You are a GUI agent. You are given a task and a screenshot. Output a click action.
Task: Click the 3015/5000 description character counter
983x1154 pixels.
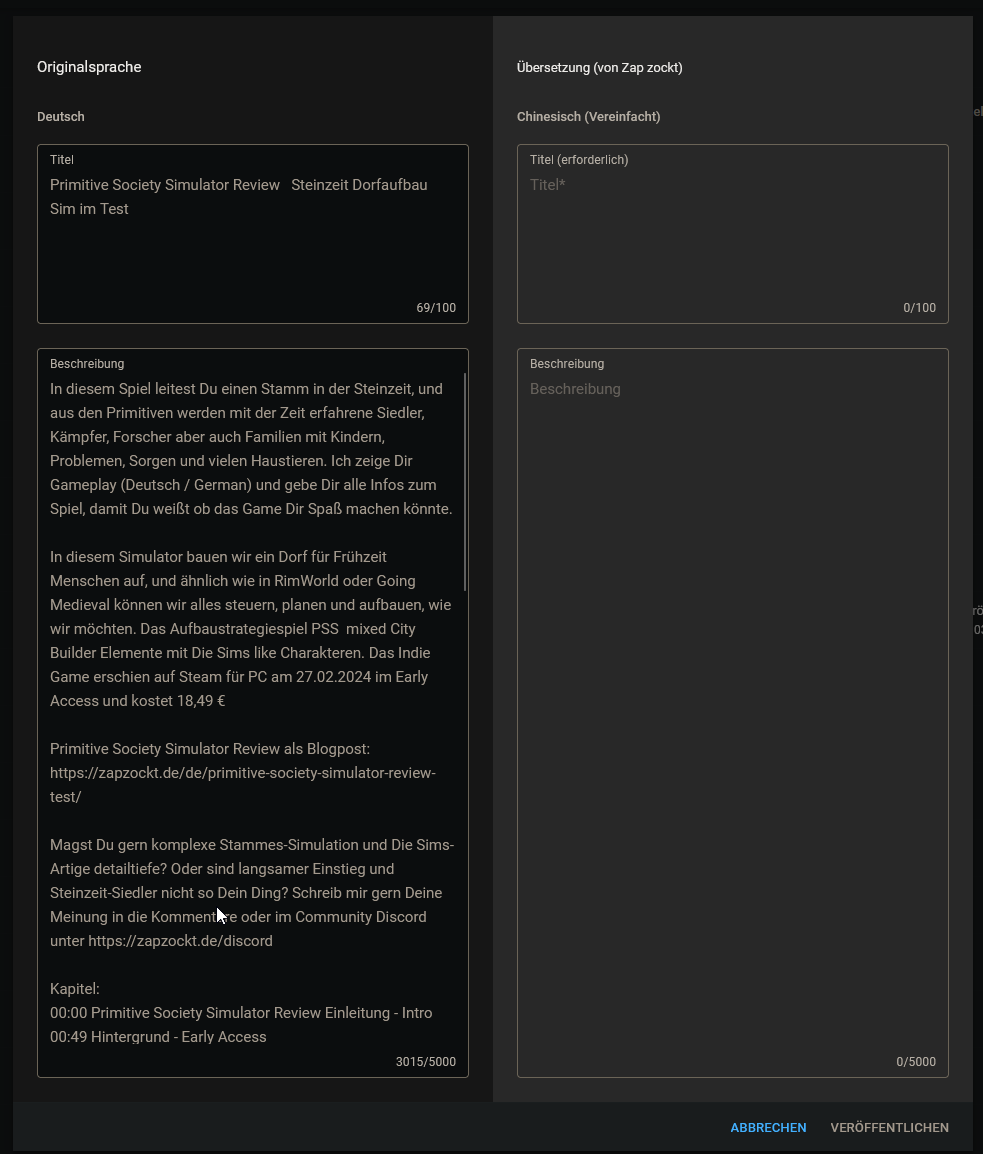click(x=426, y=1061)
